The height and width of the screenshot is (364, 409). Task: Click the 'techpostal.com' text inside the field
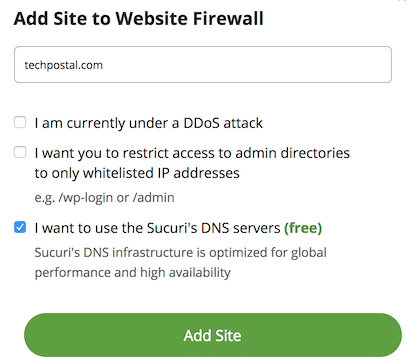[x=63, y=65]
